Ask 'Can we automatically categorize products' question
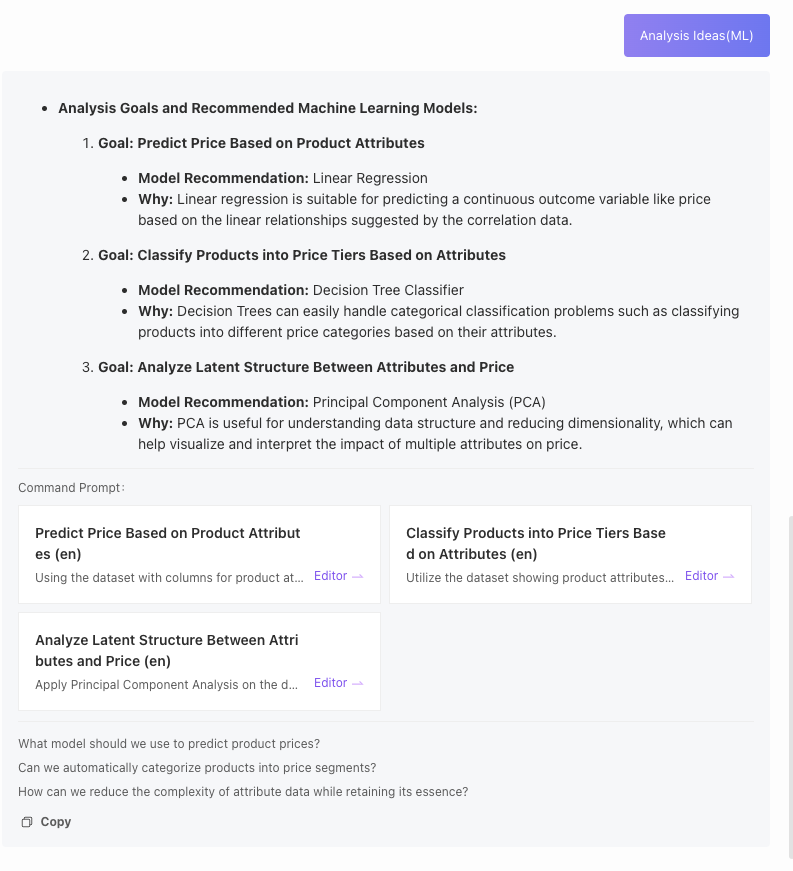This screenshot has width=793, height=871. [197, 768]
